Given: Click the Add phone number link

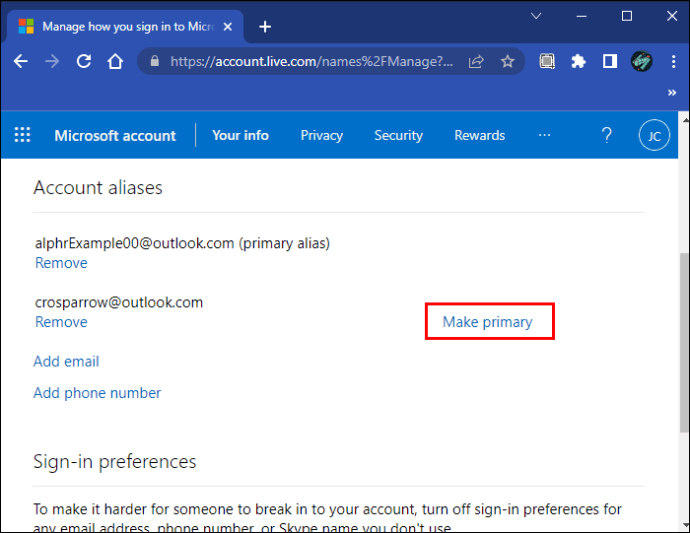Looking at the screenshot, I should (97, 393).
